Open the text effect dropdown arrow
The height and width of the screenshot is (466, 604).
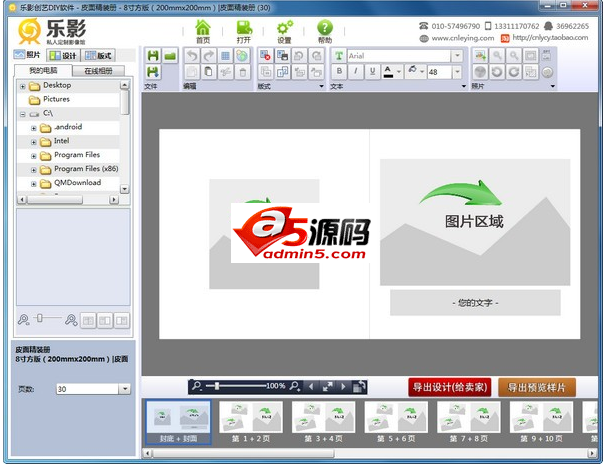point(422,72)
